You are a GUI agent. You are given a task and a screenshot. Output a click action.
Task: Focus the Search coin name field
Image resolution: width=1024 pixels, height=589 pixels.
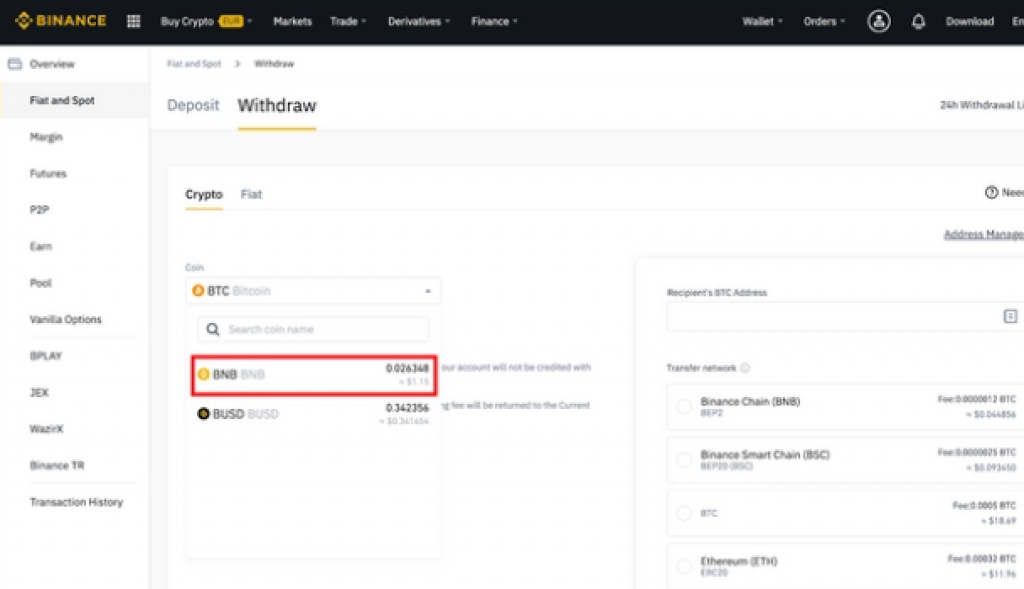click(x=313, y=329)
